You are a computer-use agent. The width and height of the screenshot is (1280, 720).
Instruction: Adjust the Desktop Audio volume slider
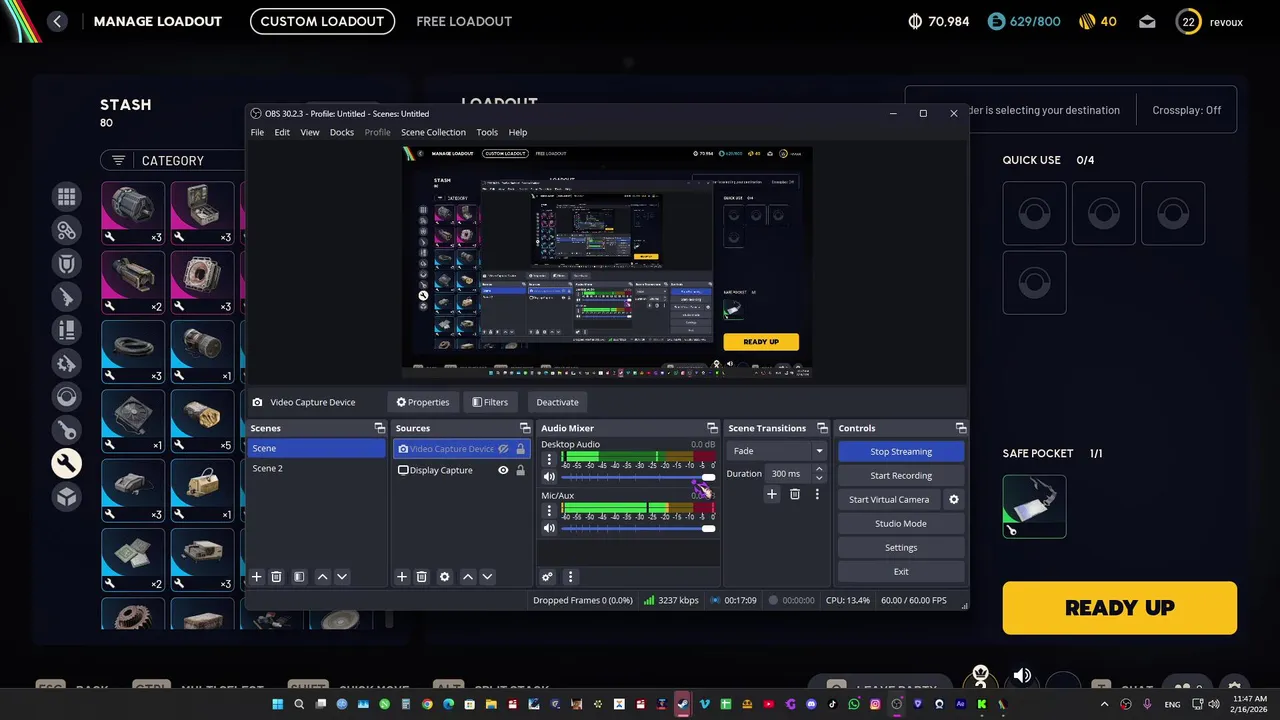coord(638,477)
